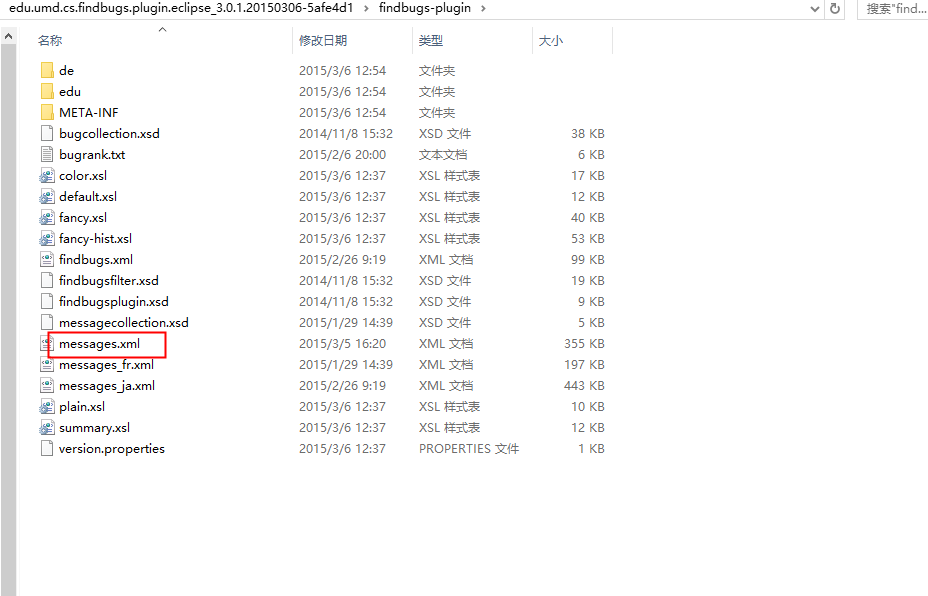Refresh the folder with the reload icon
928x596 pixels.
pyautogui.click(x=835, y=9)
